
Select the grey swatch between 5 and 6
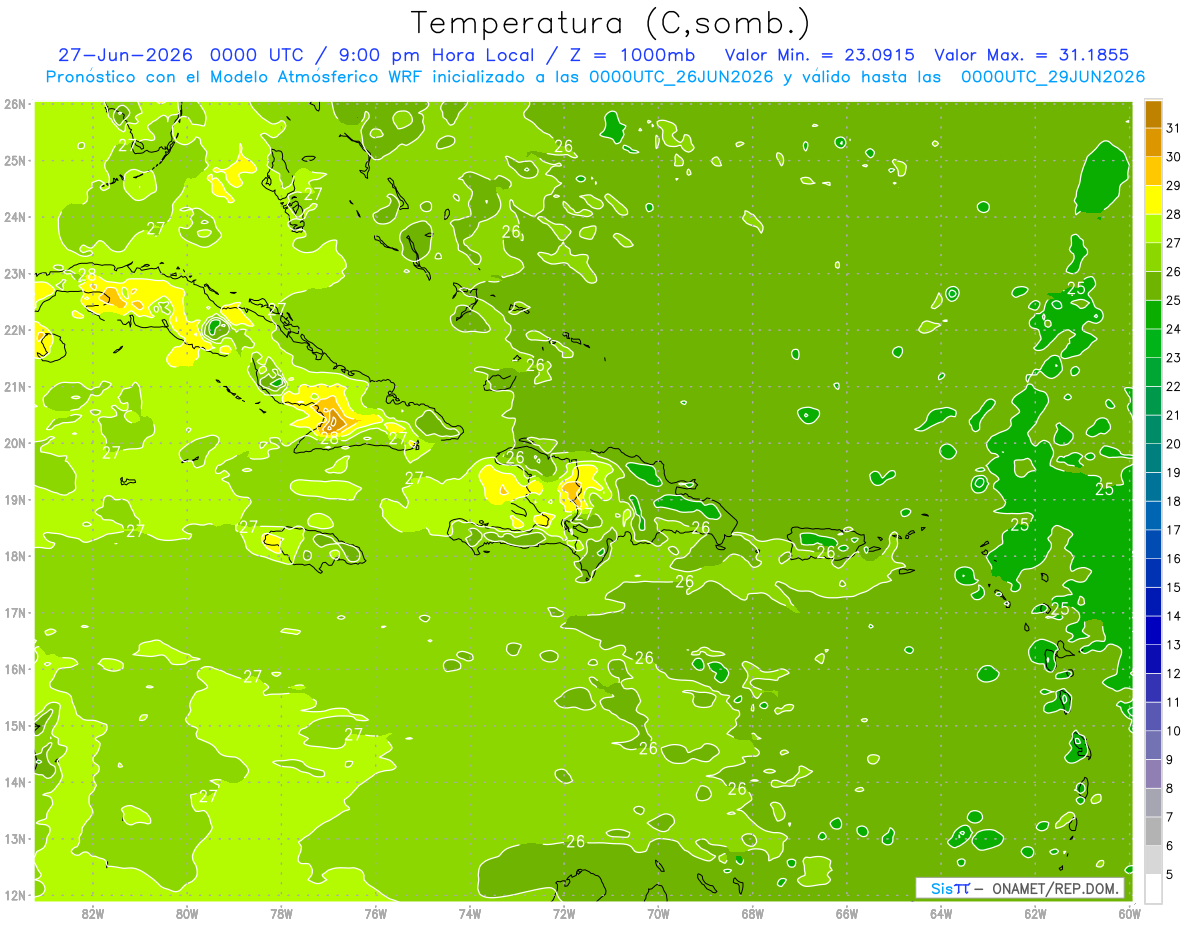[x=1152, y=860]
